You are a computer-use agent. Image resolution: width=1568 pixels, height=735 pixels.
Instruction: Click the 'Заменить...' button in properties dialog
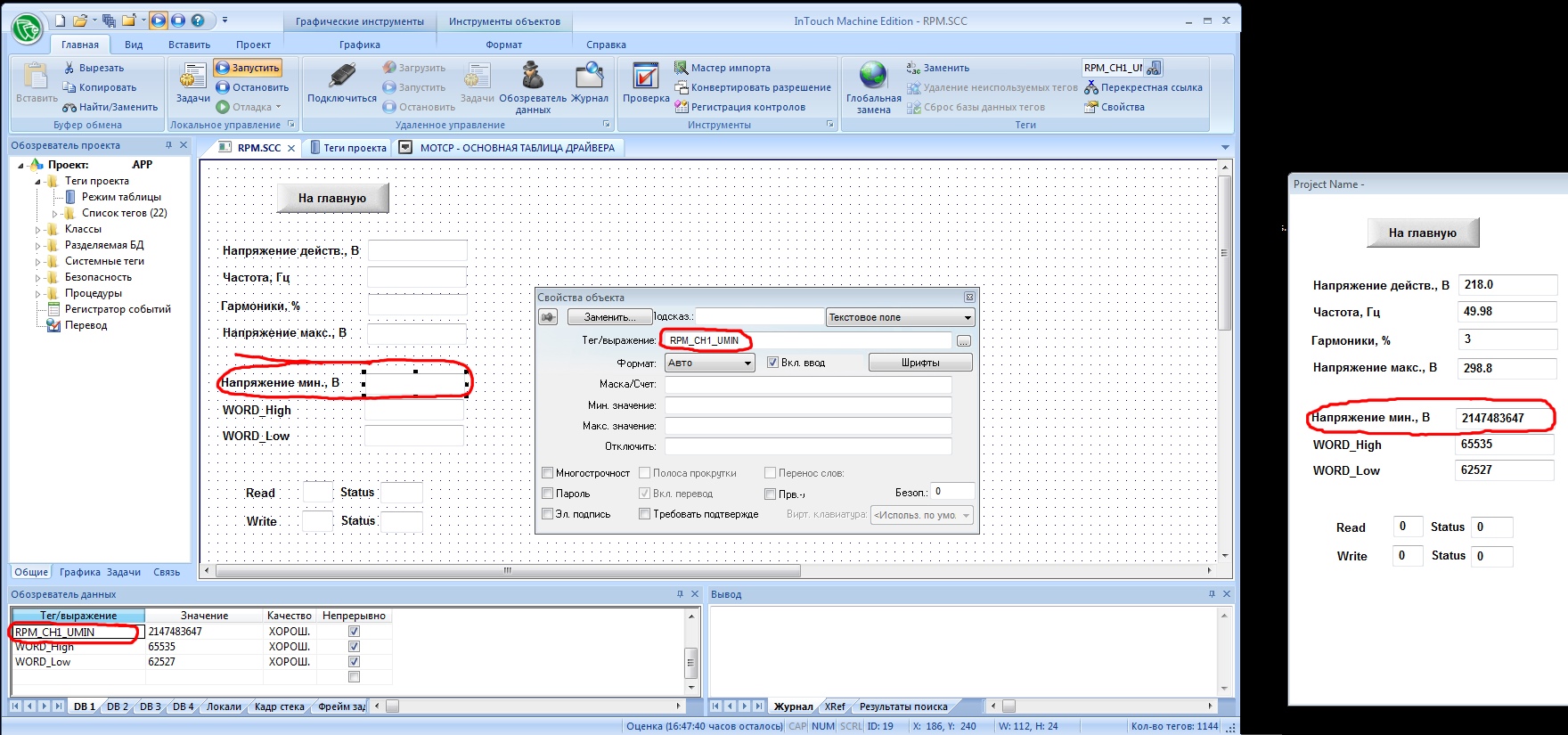click(608, 317)
